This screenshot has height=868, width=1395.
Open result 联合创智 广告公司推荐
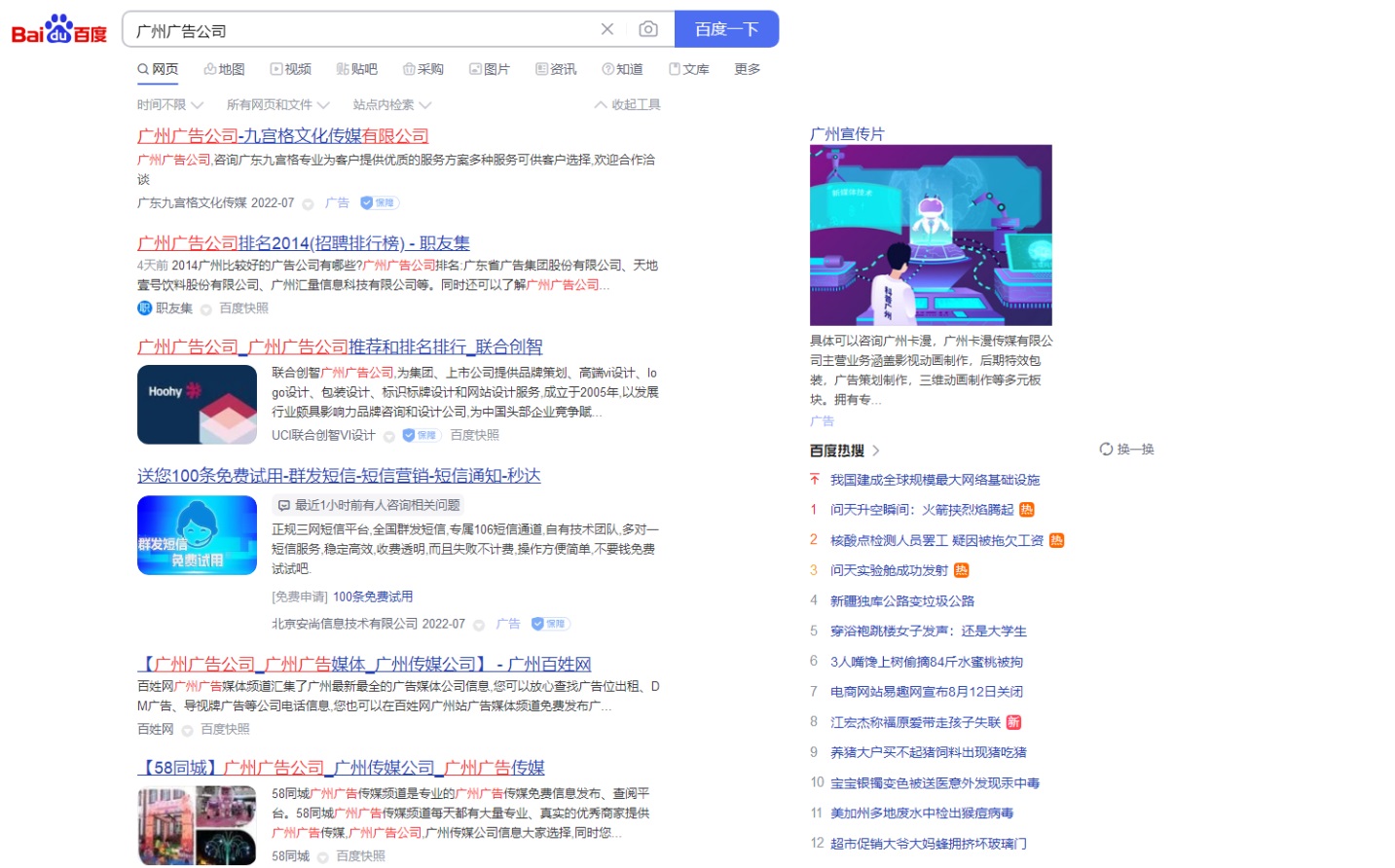click(340, 347)
